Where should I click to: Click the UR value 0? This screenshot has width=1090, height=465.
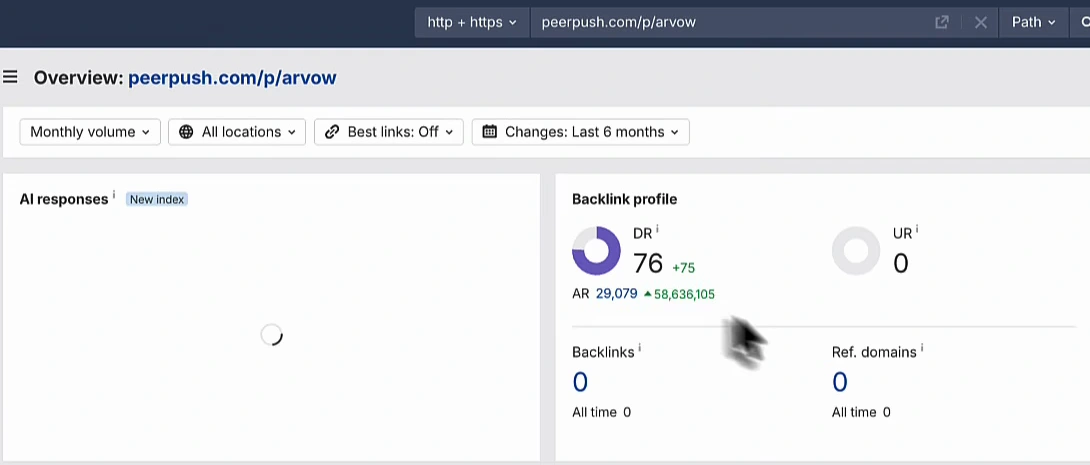(x=900, y=263)
